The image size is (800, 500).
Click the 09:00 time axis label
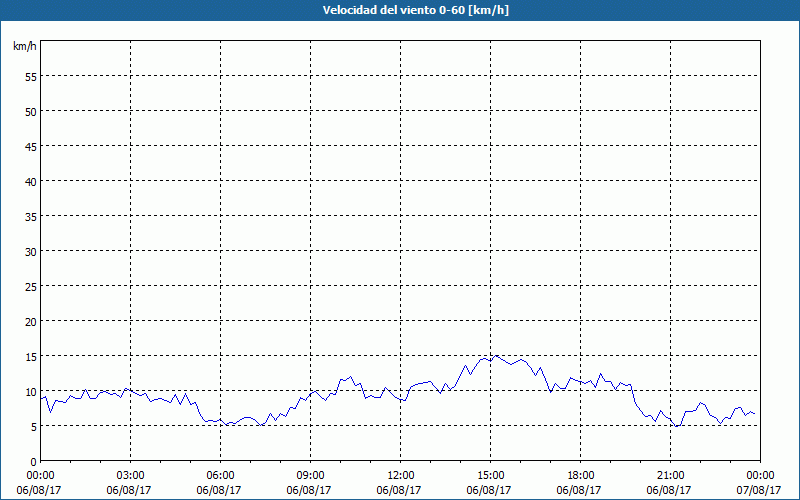point(310,475)
